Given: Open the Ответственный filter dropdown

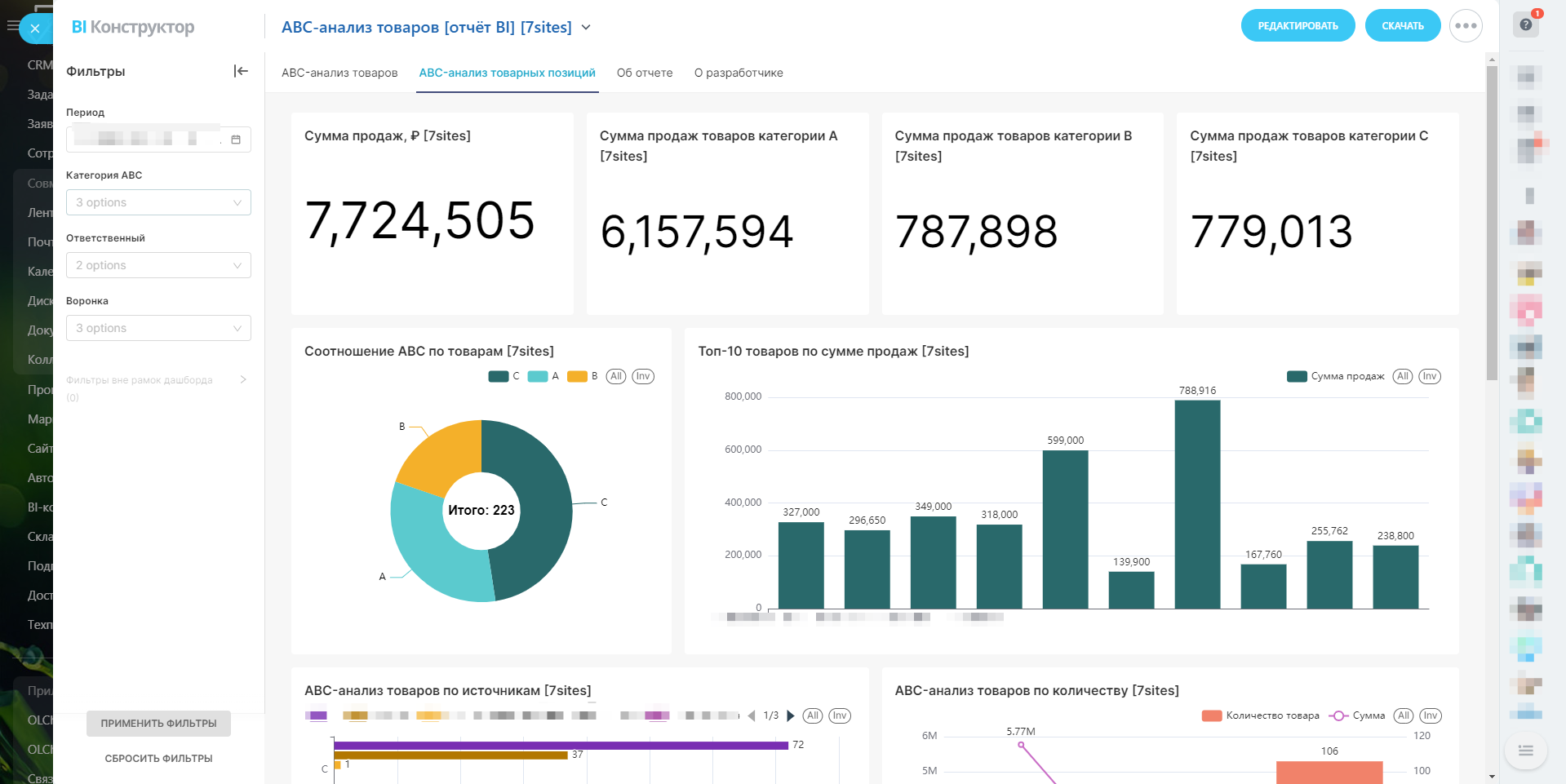Looking at the screenshot, I should point(158,265).
